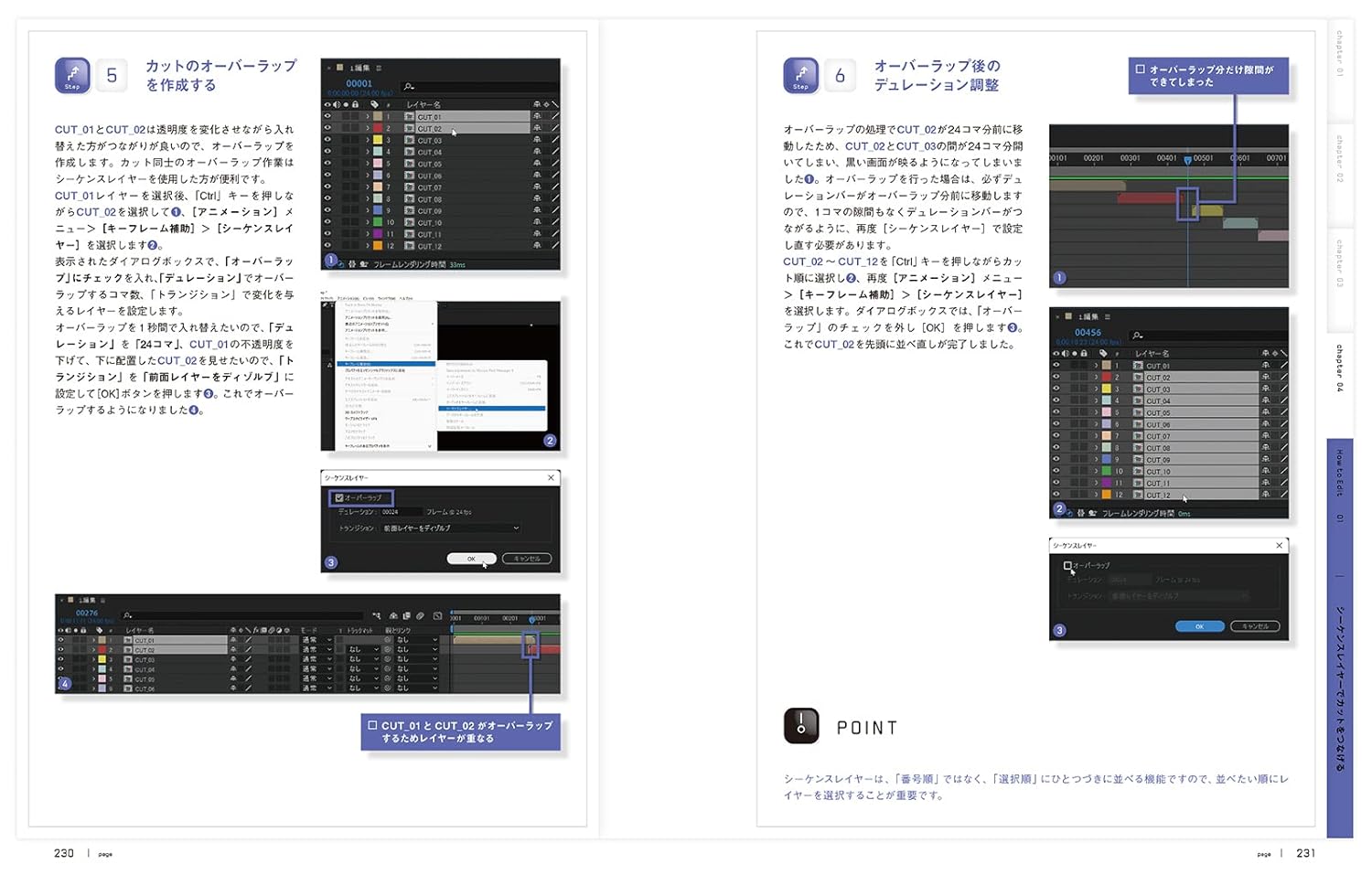
Task: Click the playhead marker in 00276 timeline ruler
Action: (x=532, y=619)
